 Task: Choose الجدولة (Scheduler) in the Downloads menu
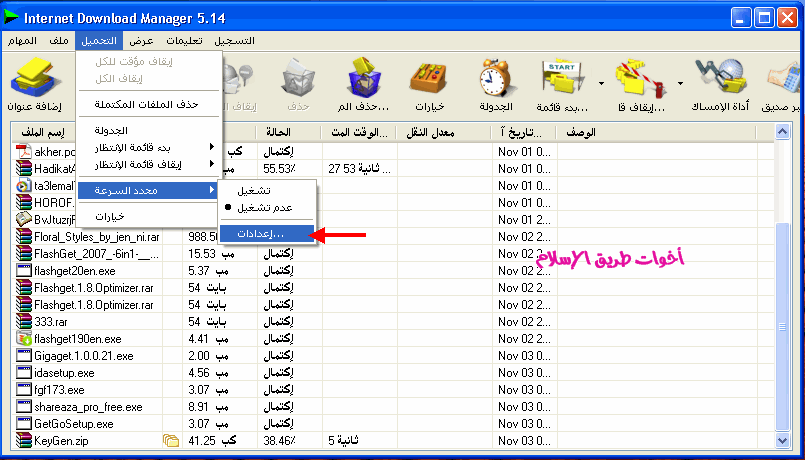[x=149, y=130]
